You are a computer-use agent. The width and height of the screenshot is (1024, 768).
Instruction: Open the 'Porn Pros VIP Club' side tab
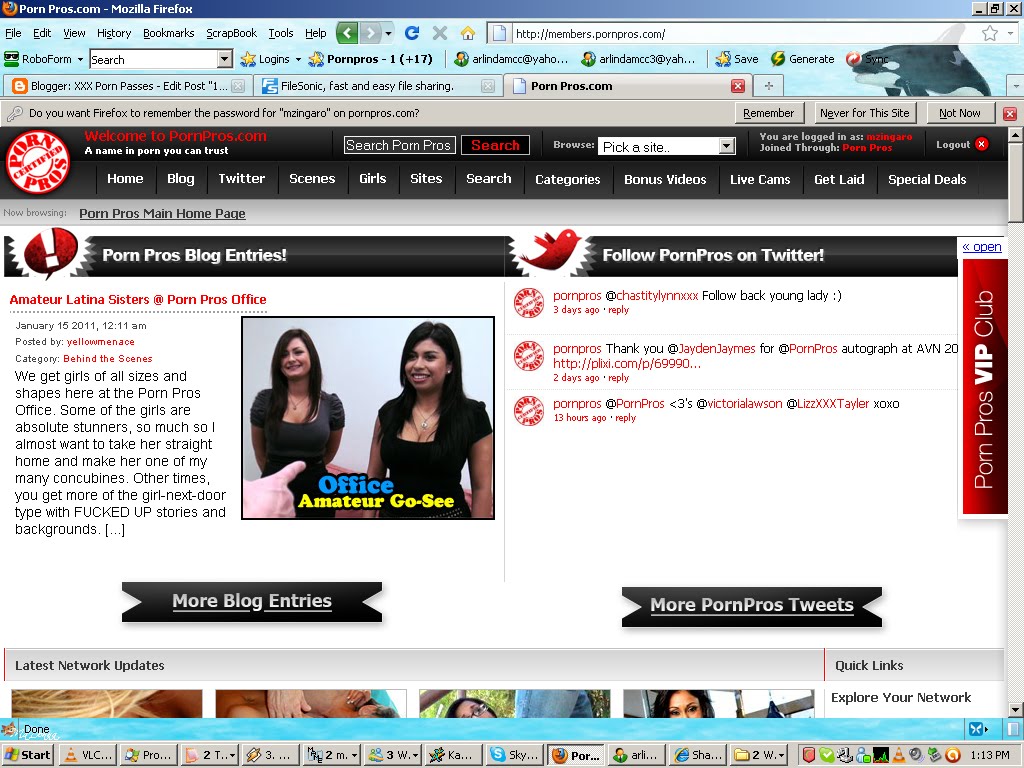(x=984, y=387)
